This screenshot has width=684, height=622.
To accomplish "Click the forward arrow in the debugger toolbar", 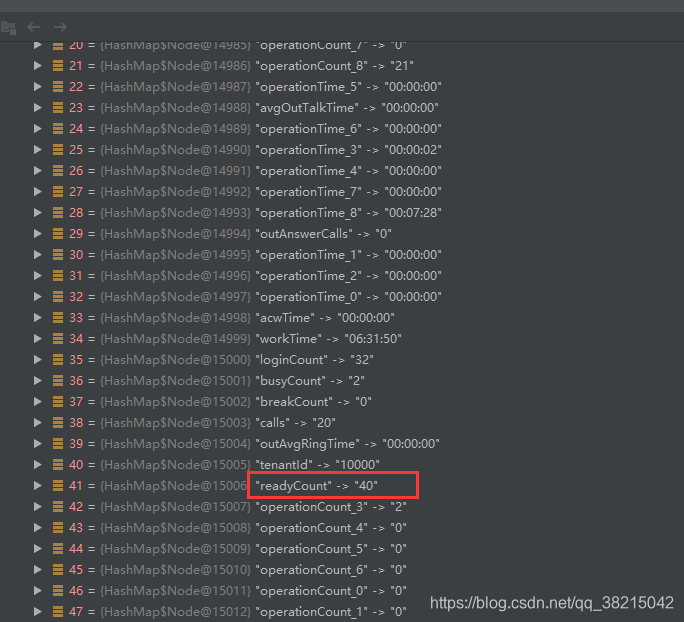I will point(60,27).
